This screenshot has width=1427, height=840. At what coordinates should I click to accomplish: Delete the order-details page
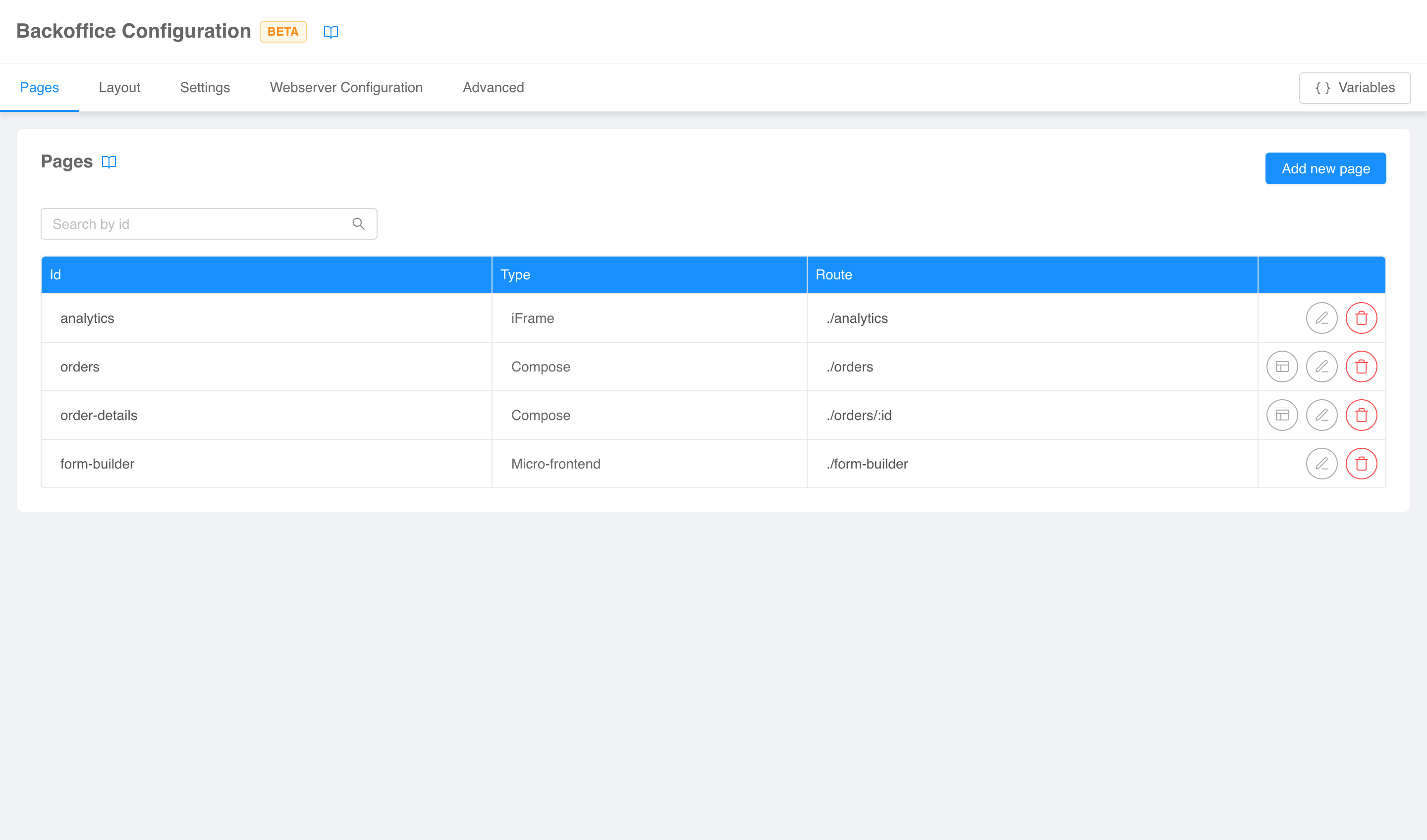click(1361, 416)
